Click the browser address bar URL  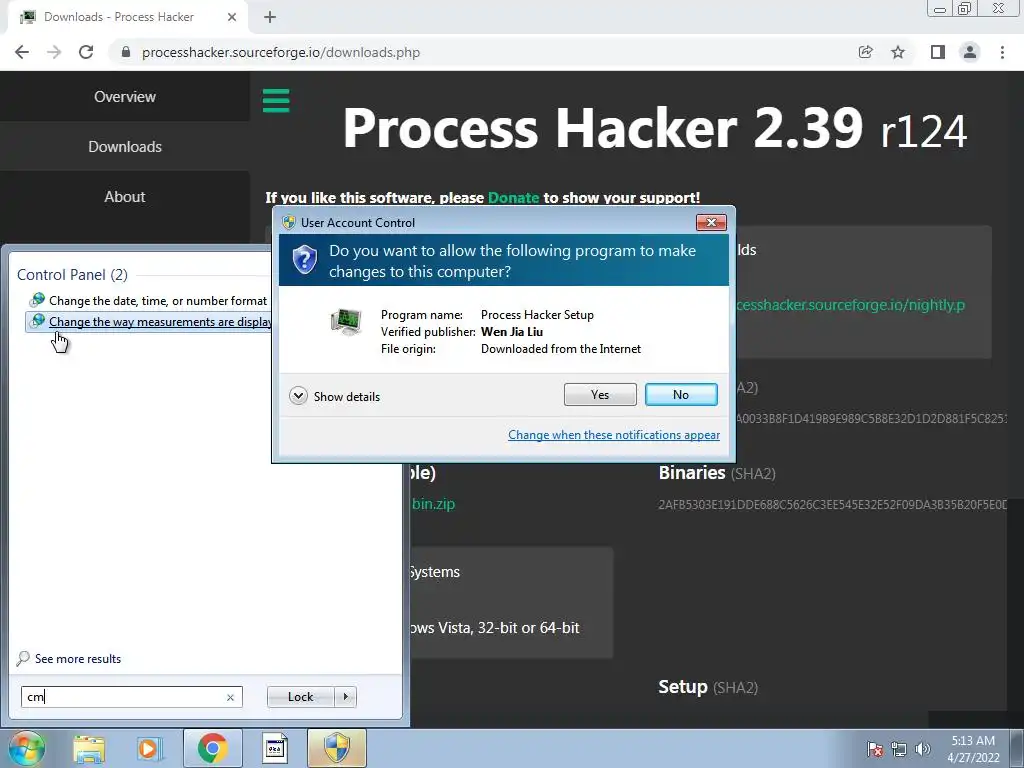point(281,52)
